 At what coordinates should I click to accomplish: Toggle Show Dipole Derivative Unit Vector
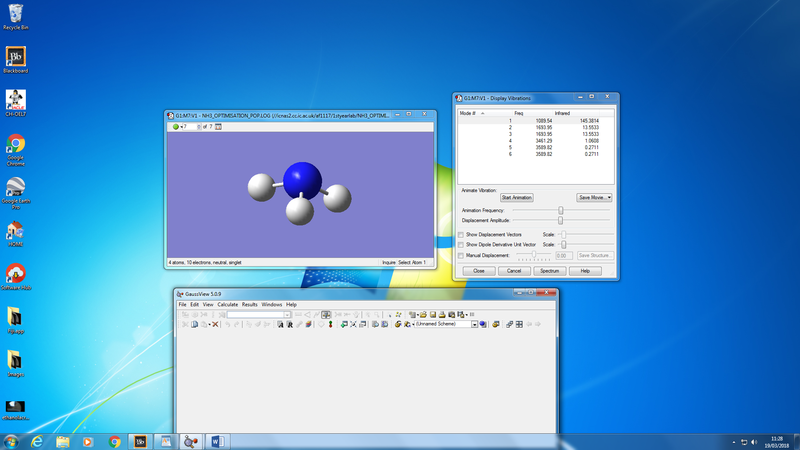pos(461,244)
